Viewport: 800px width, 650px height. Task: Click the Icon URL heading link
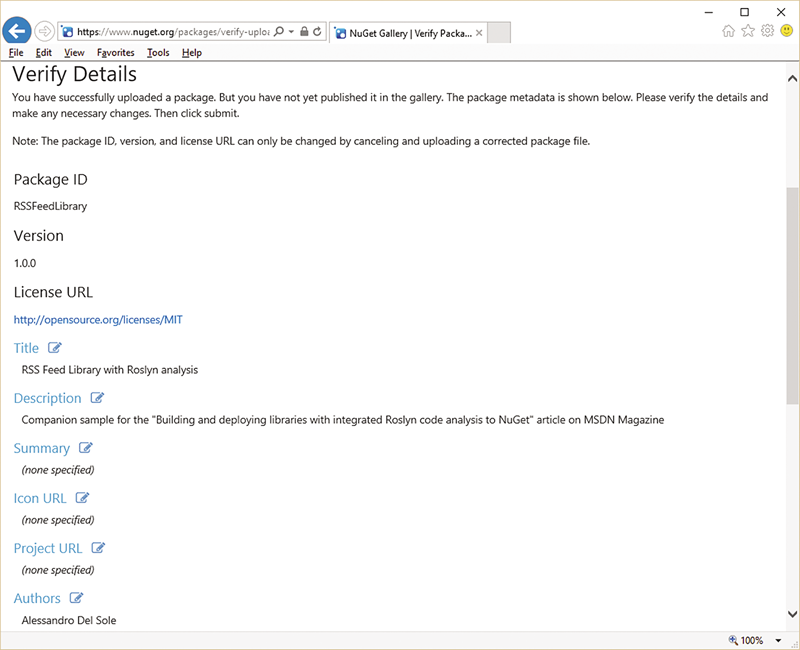(40, 498)
